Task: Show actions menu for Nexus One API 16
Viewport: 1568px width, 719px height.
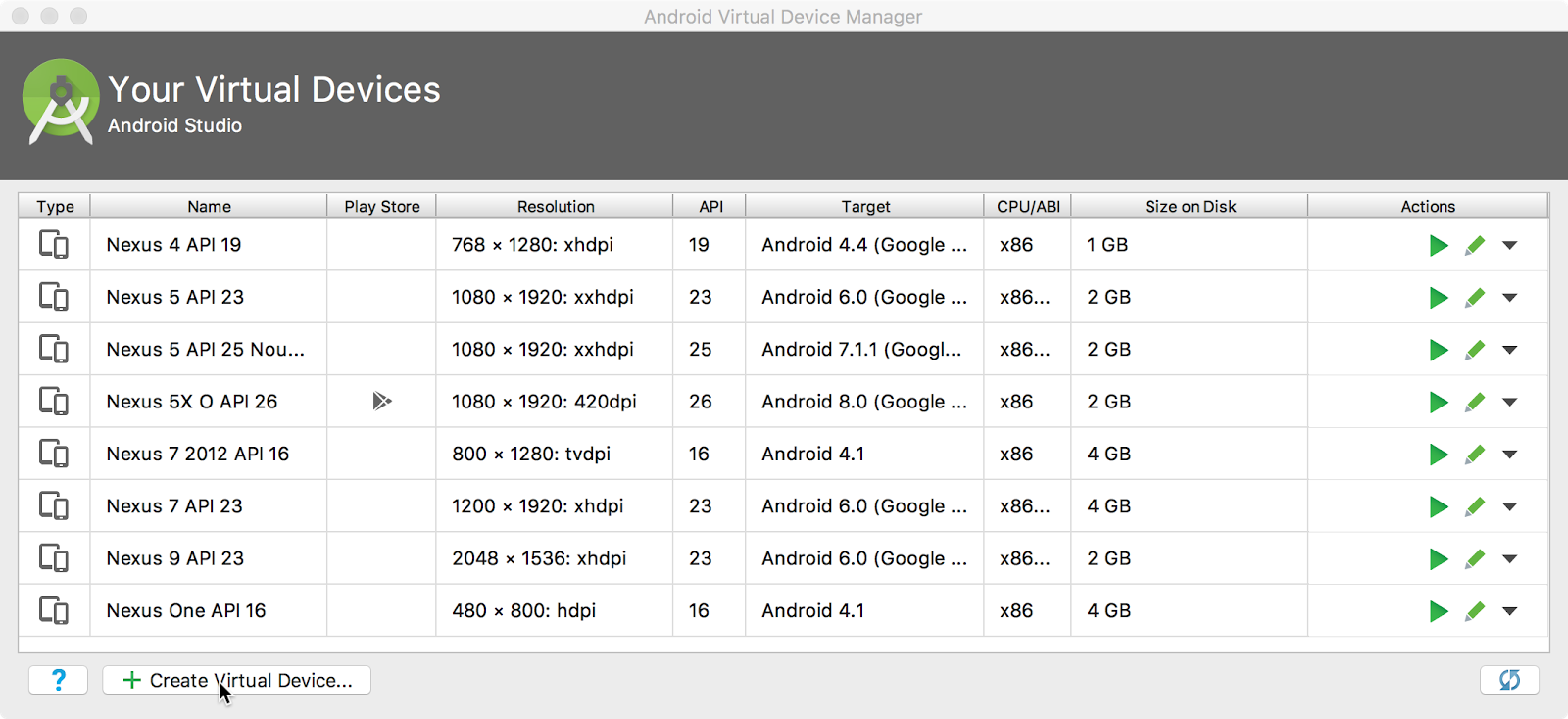Action: coord(1510,611)
